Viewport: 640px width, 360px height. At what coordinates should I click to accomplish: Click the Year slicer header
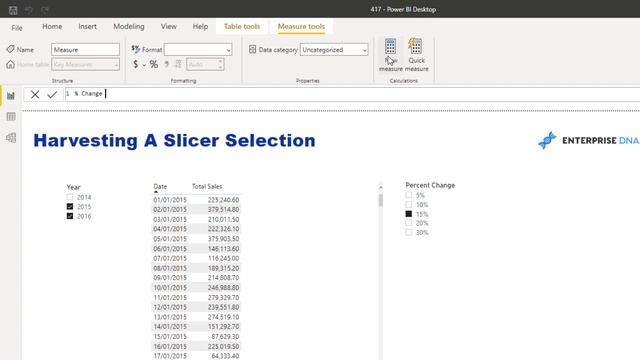73,187
